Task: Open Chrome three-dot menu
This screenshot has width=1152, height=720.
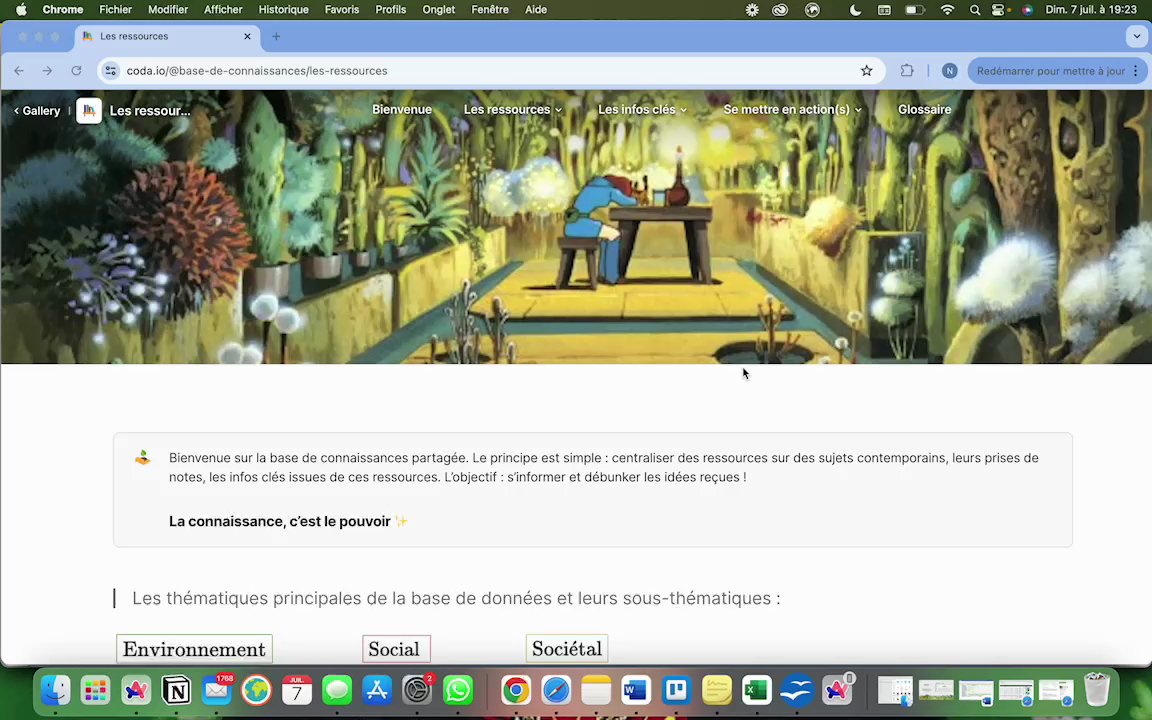Action: pos(1136,71)
